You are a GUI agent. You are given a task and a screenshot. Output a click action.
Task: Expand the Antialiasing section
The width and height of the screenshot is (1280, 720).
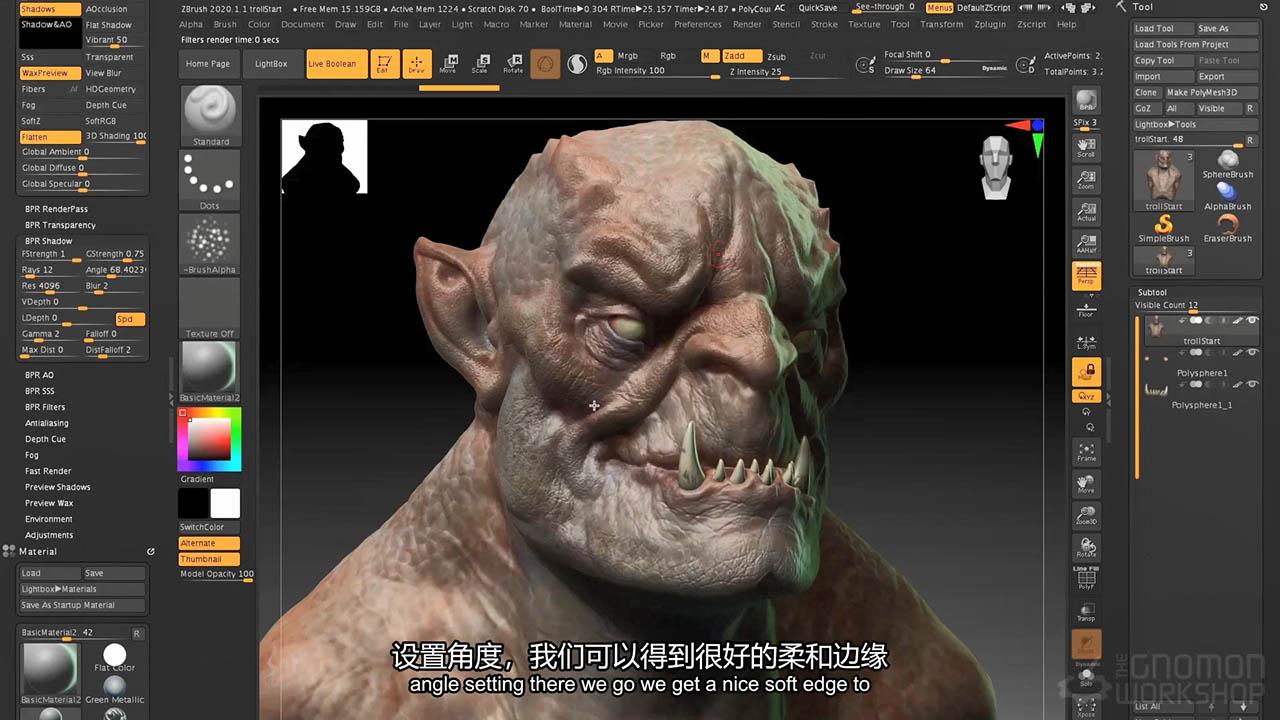[x=47, y=423]
